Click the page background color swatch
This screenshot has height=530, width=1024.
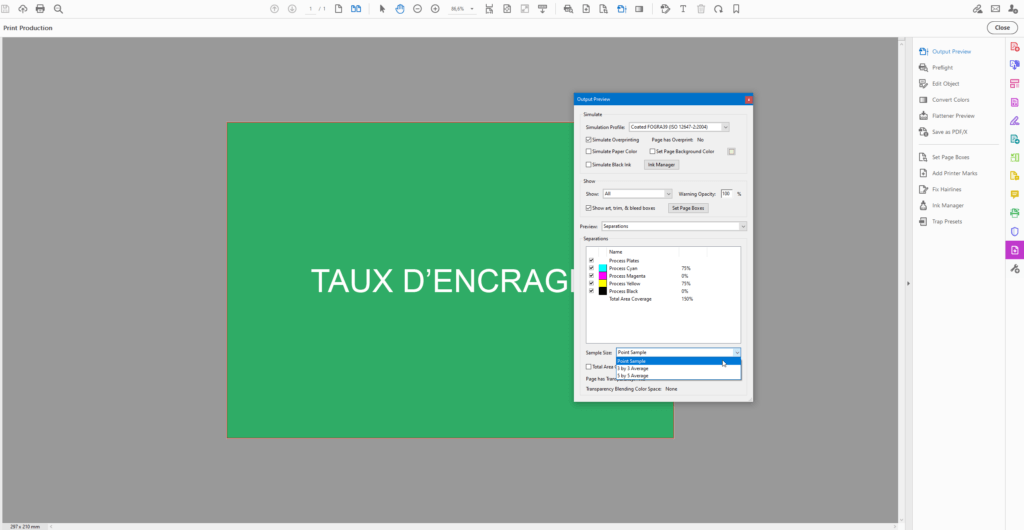731,151
